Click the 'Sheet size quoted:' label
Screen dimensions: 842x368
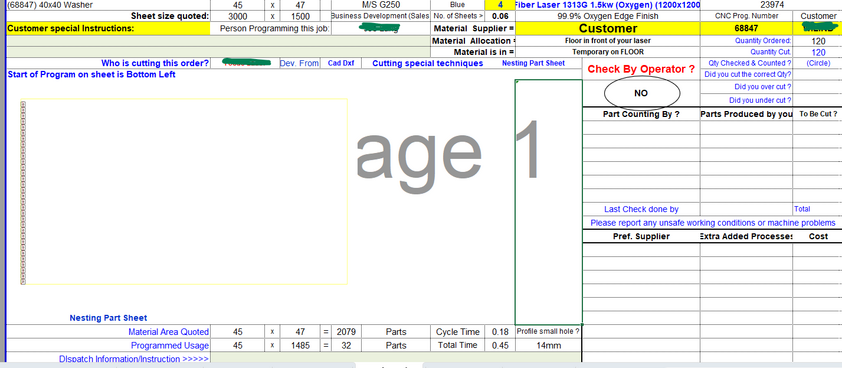169,16
